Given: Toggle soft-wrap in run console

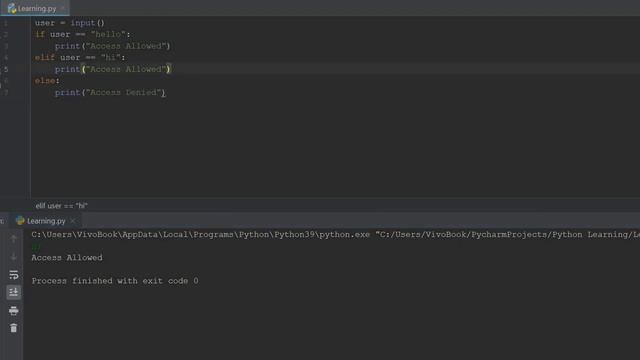Looking at the screenshot, I should coord(13,275).
